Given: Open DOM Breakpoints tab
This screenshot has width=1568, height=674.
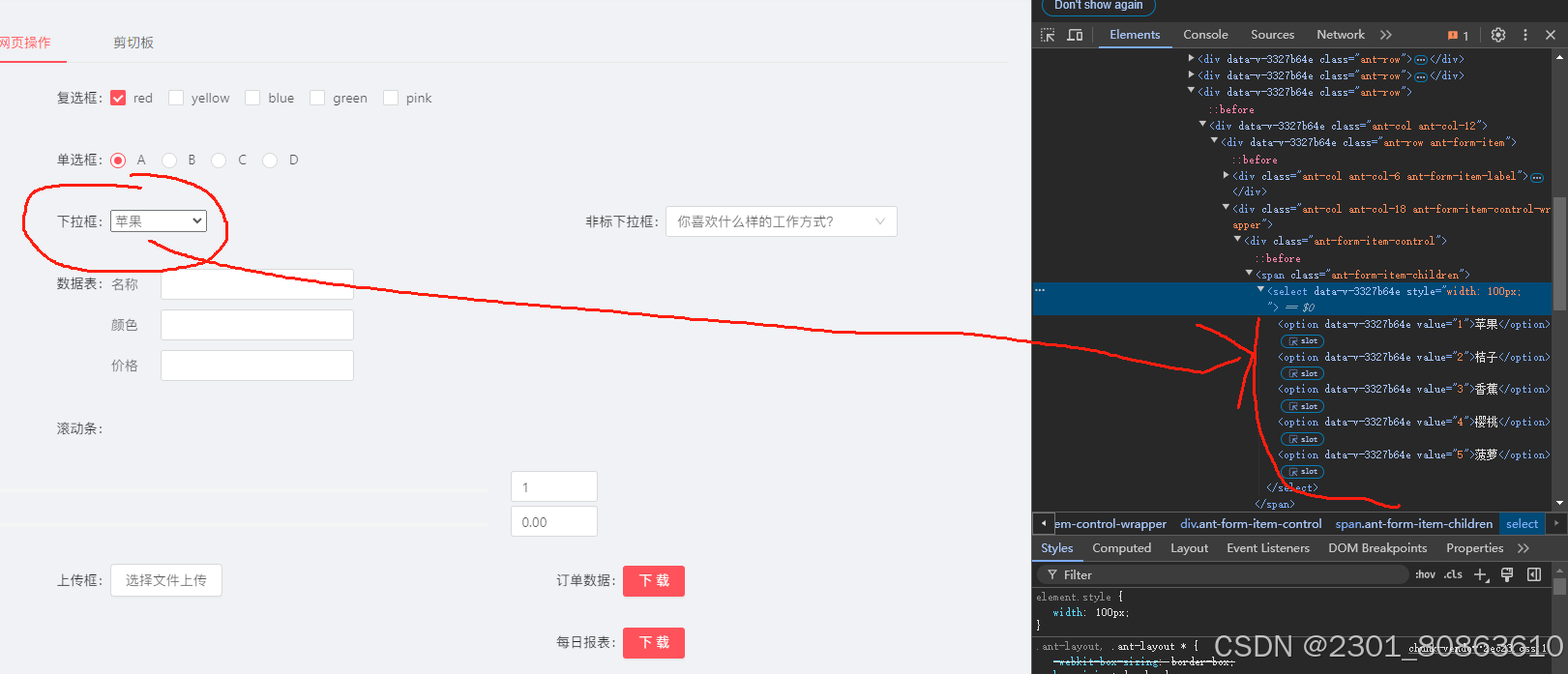Looking at the screenshot, I should coord(1377,548).
